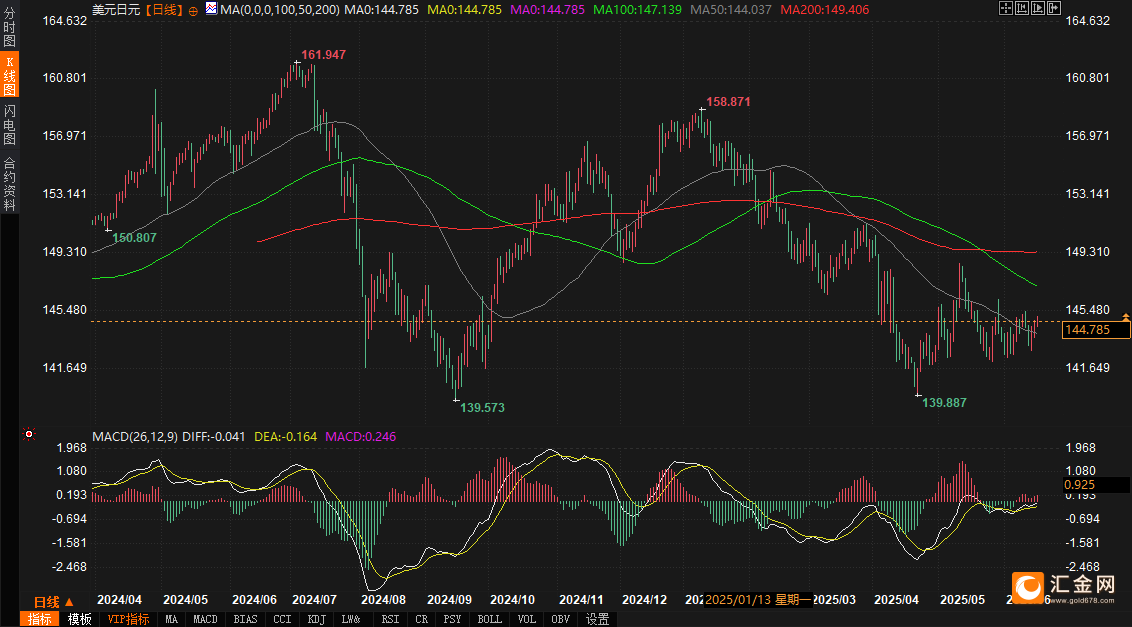
Task: Click the orange circle-plus icon beside 日线
Action: coord(193,10)
